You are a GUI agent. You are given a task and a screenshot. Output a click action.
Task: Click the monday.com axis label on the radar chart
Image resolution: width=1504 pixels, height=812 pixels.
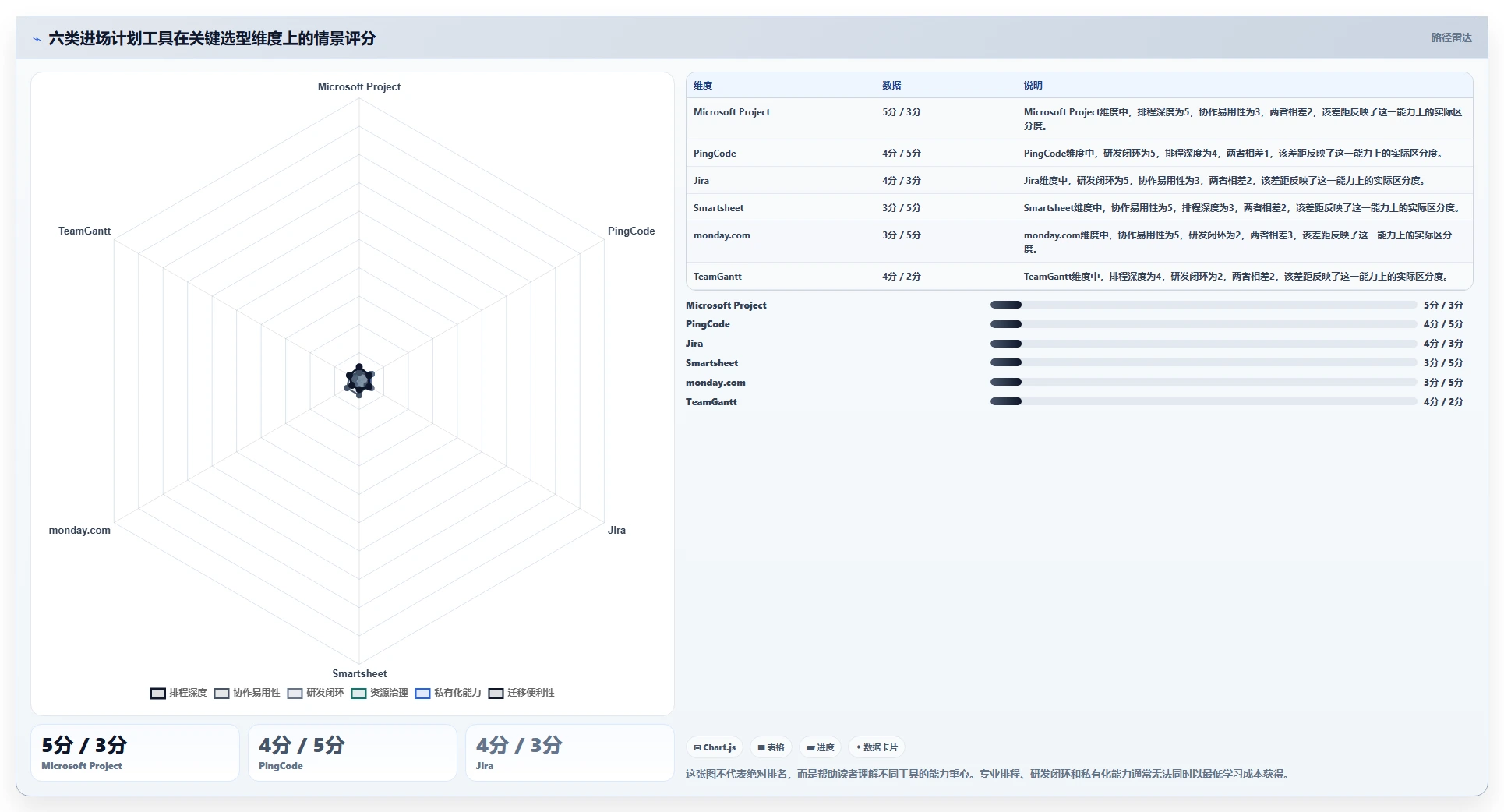(x=79, y=530)
